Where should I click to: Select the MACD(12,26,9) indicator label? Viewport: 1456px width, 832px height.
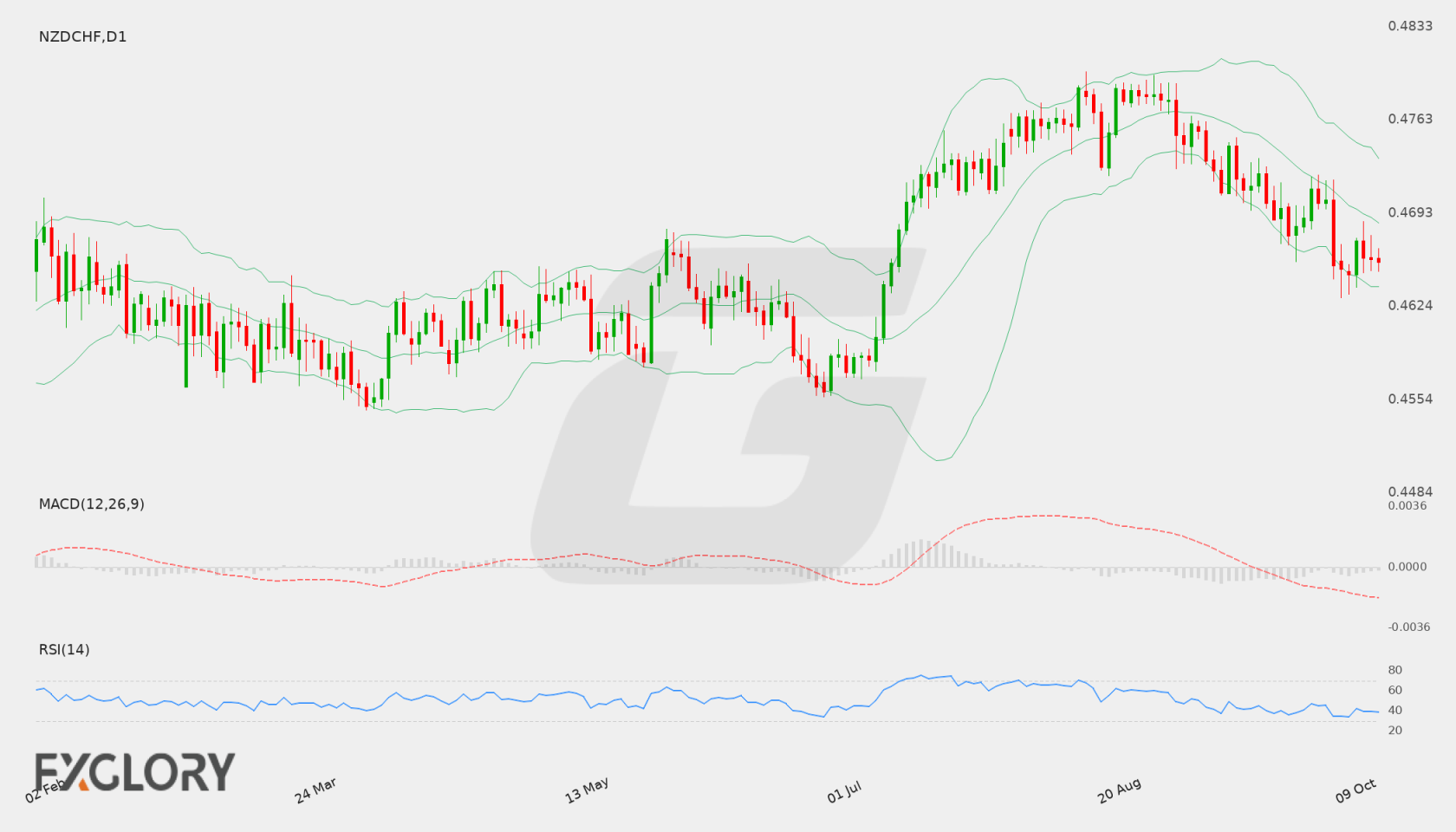[x=91, y=504]
